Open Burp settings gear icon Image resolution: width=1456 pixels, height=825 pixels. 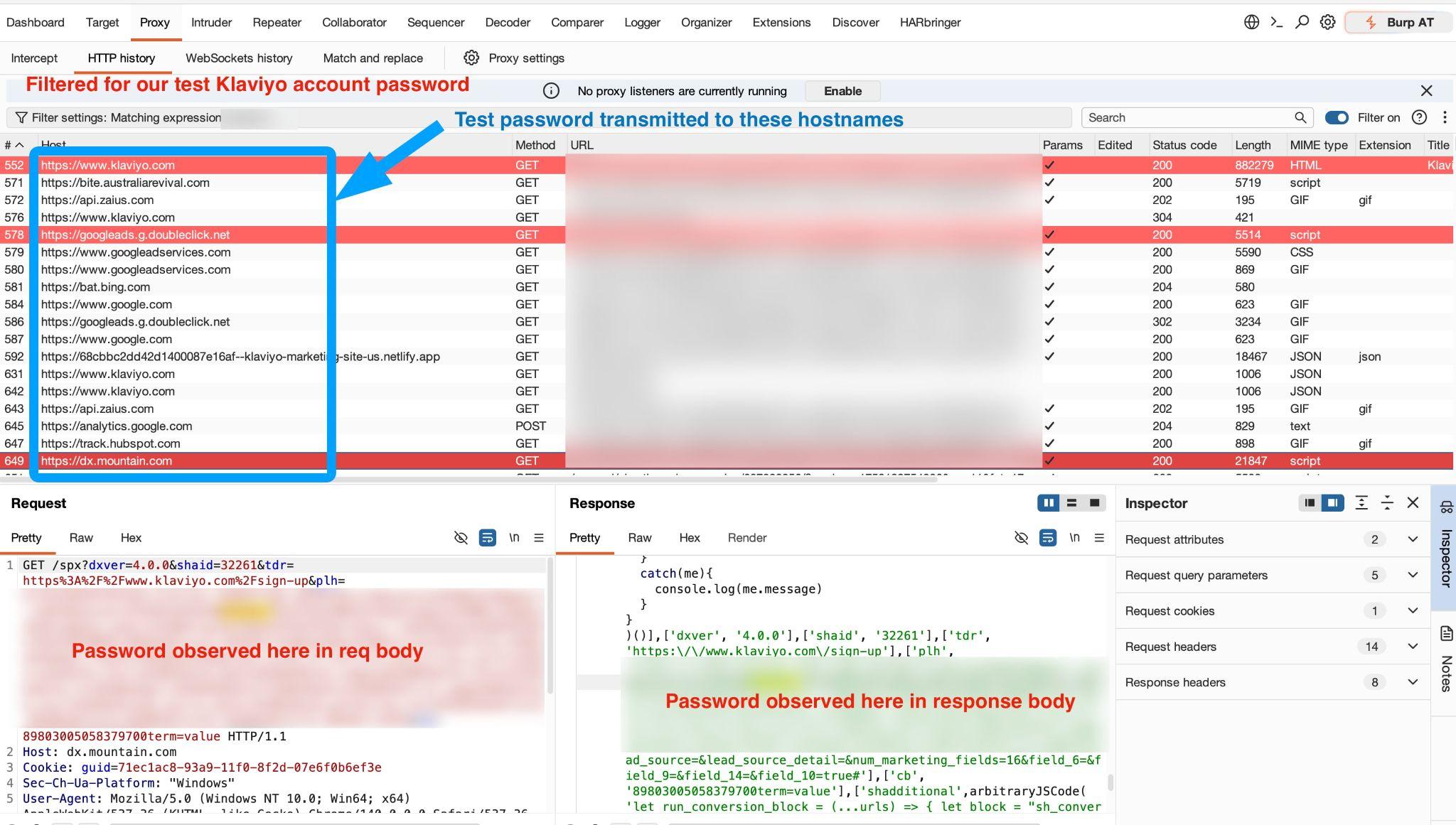[x=1327, y=22]
